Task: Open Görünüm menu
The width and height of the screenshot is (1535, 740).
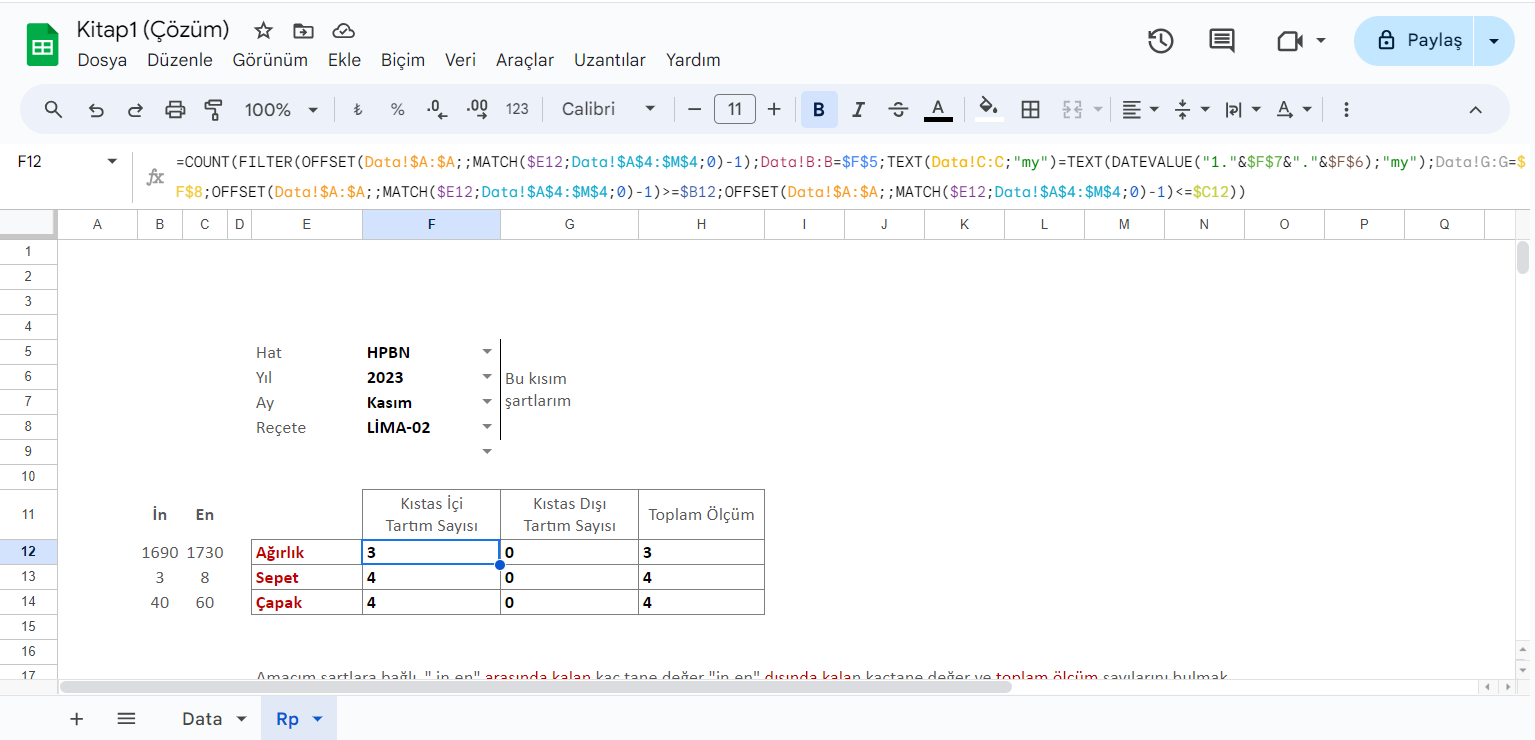Action: click(270, 60)
